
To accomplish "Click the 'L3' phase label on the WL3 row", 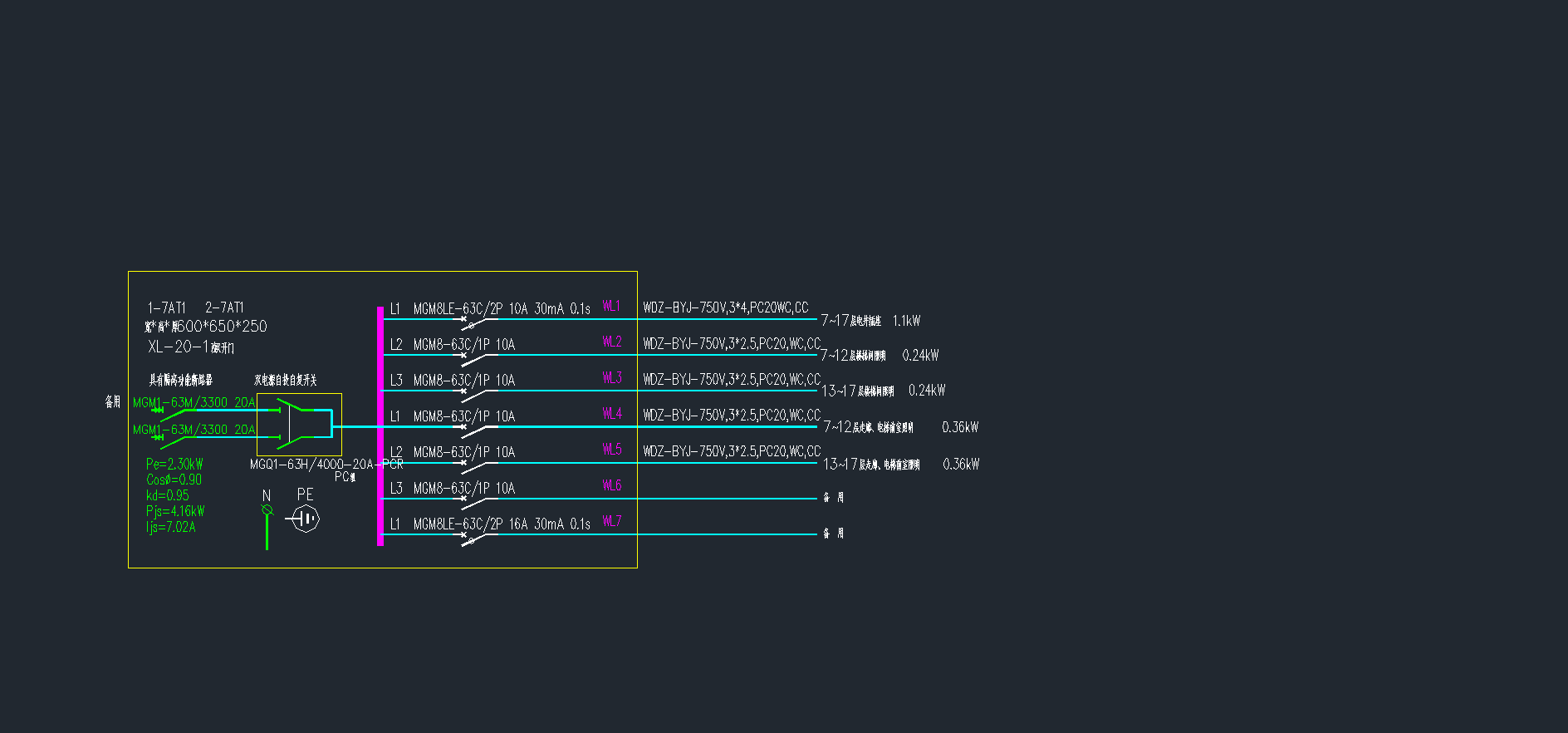I will [x=396, y=380].
